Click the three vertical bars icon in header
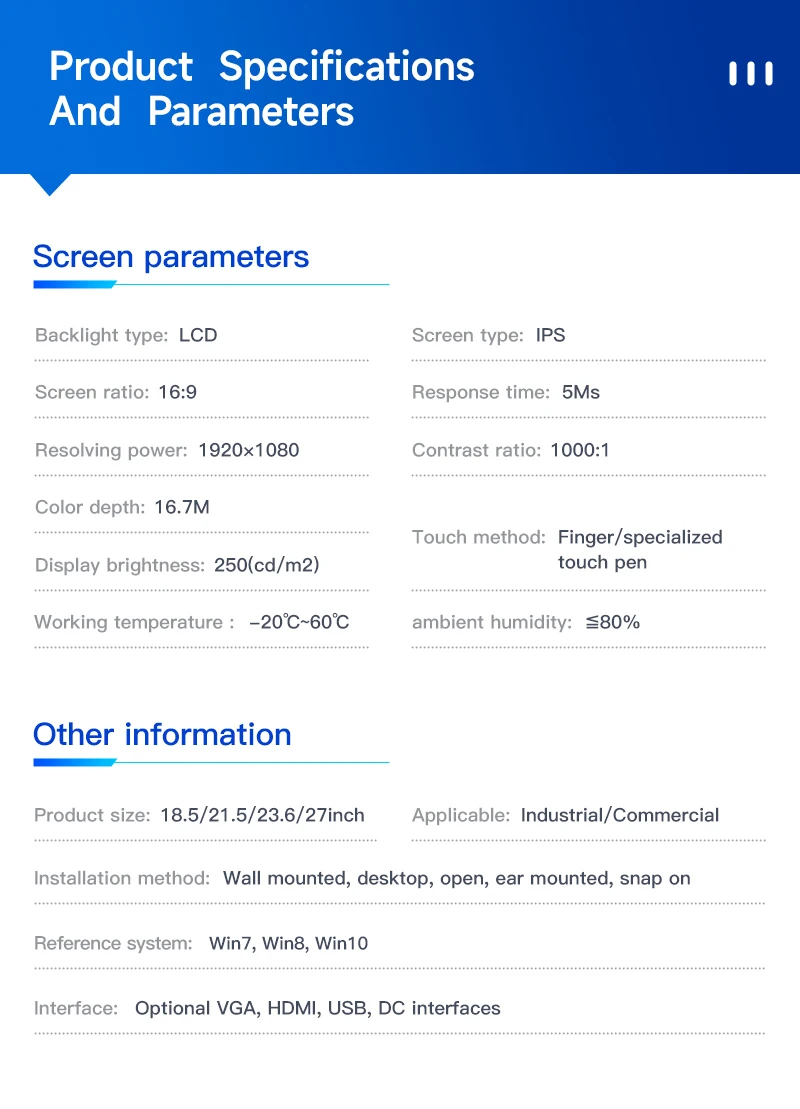This screenshot has width=800, height=1109. [750, 74]
